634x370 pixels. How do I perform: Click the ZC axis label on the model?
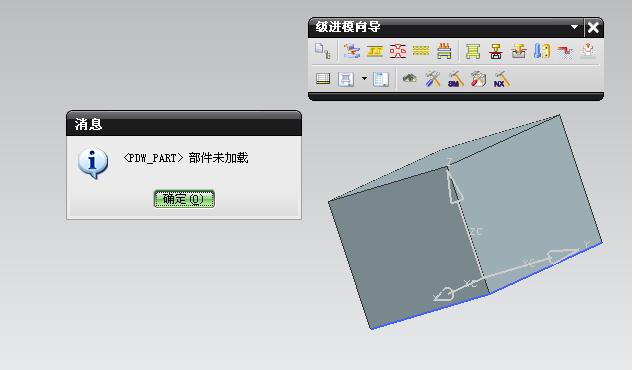tap(476, 232)
